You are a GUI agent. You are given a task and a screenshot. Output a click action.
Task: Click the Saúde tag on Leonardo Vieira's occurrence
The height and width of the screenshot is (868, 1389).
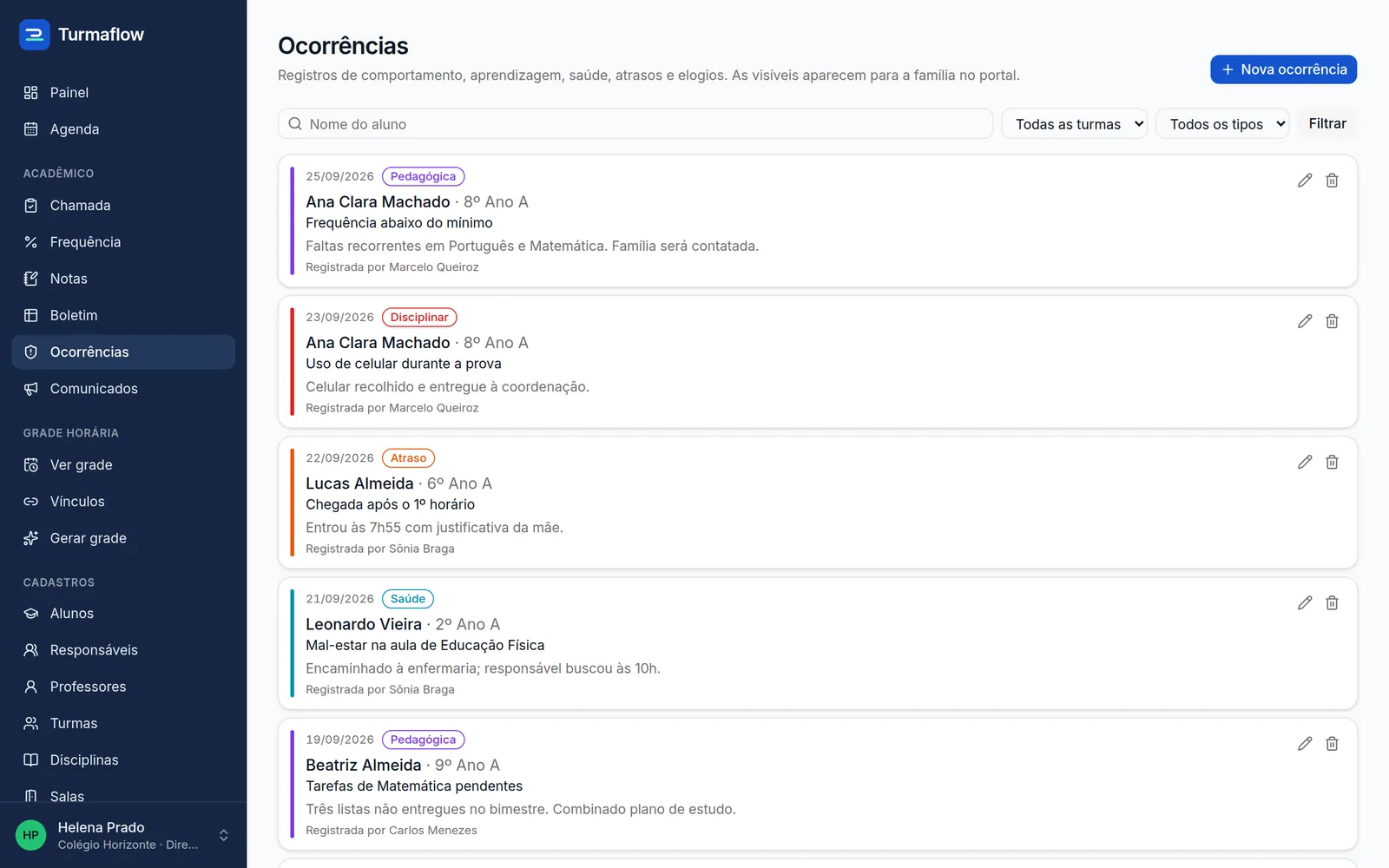pos(408,599)
